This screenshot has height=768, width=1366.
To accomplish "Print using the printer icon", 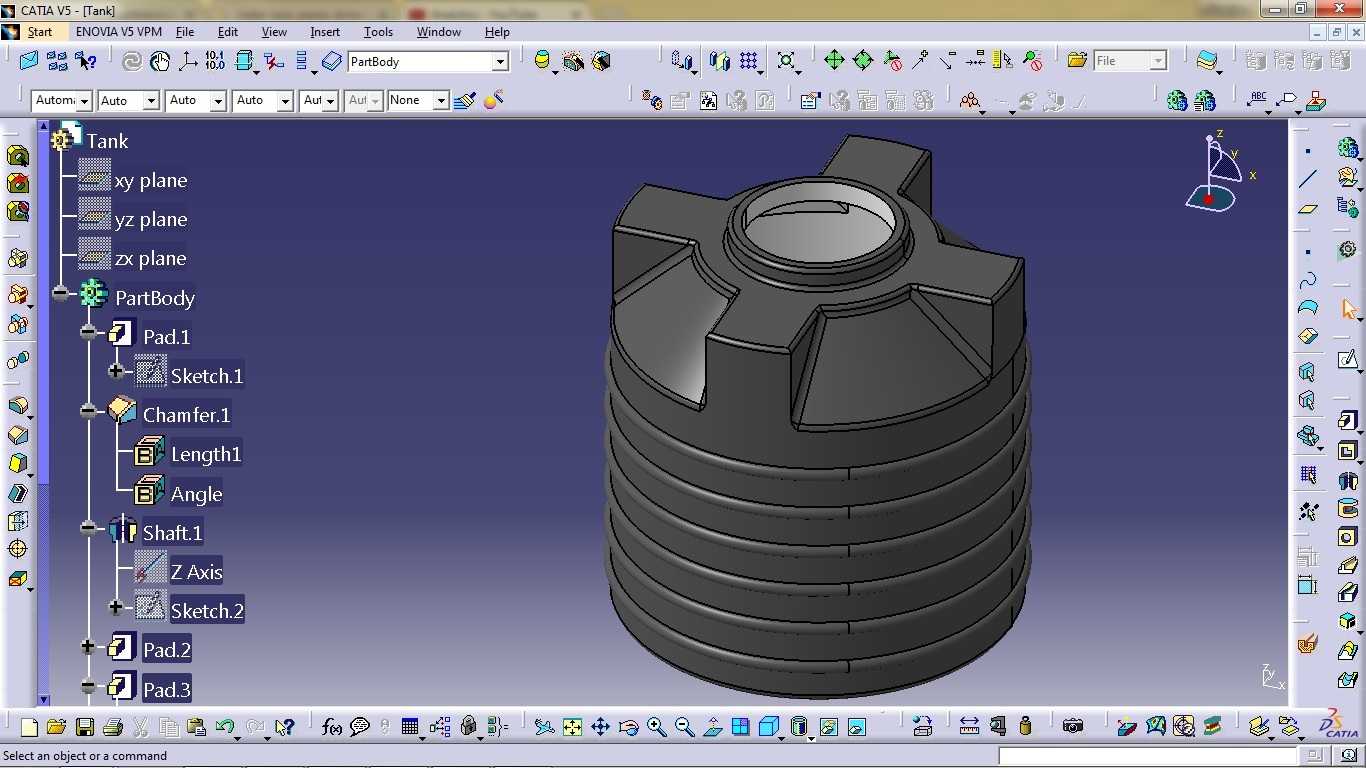I will coord(112,727).
